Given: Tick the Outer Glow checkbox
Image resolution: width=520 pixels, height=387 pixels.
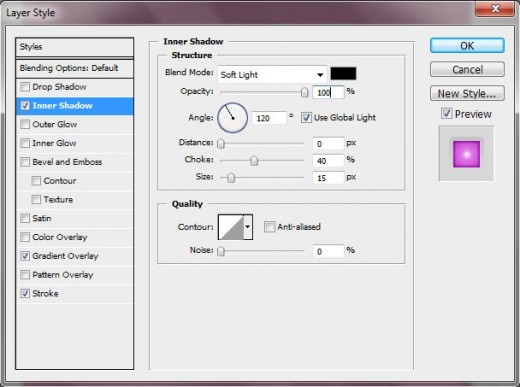Looking at the screenshot, I should [25, 124].
